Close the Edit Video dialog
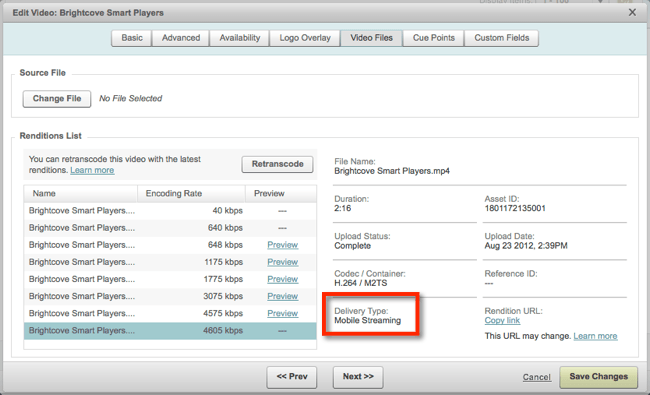 pyautogui.click(x=632, y=12)
